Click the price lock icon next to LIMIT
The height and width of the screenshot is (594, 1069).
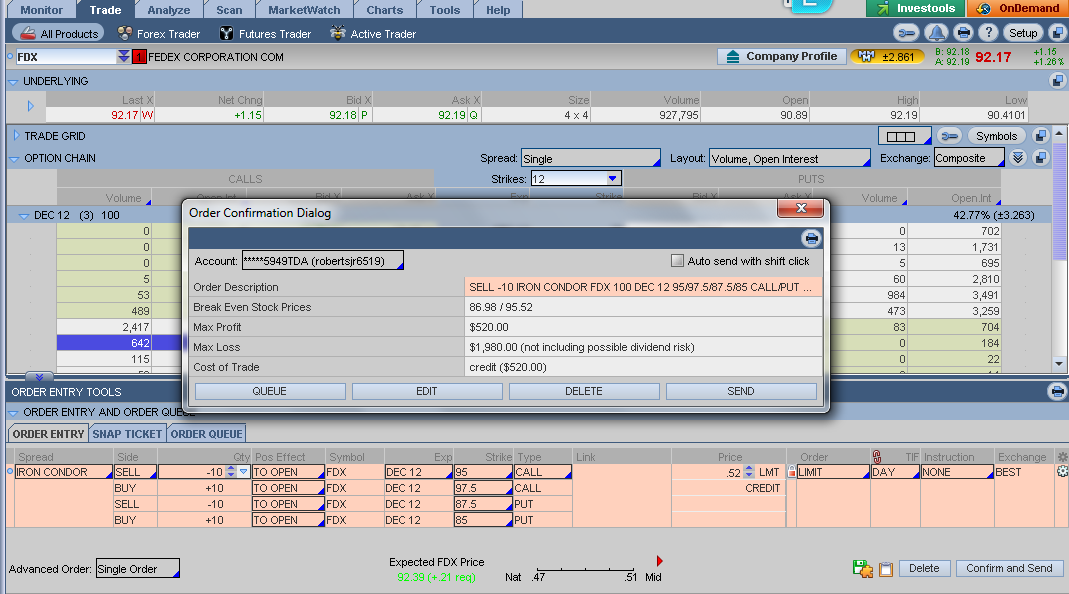792,472
